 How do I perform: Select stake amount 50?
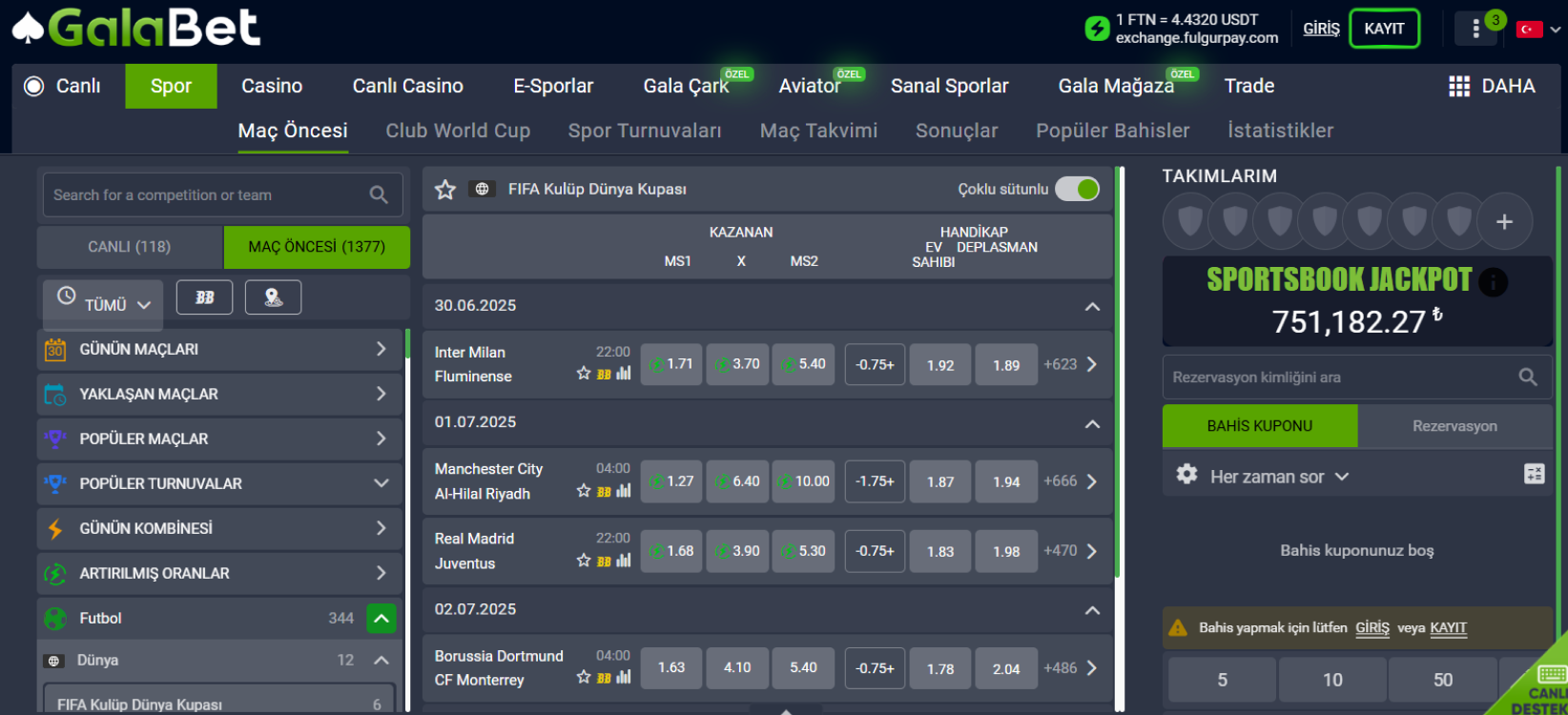[1443, 681]
